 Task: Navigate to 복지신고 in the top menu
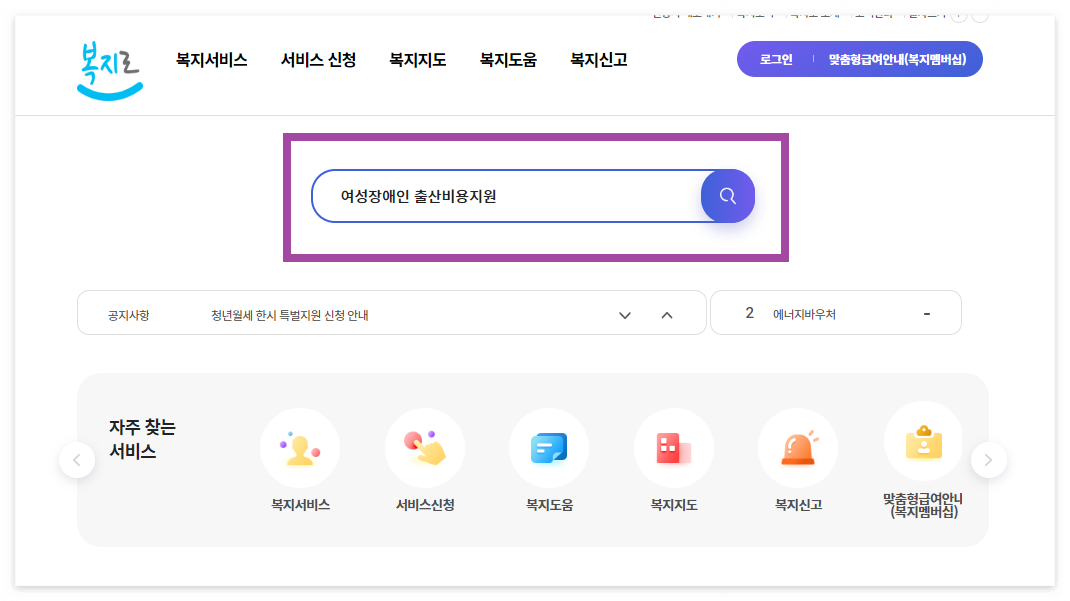(597, 59)
